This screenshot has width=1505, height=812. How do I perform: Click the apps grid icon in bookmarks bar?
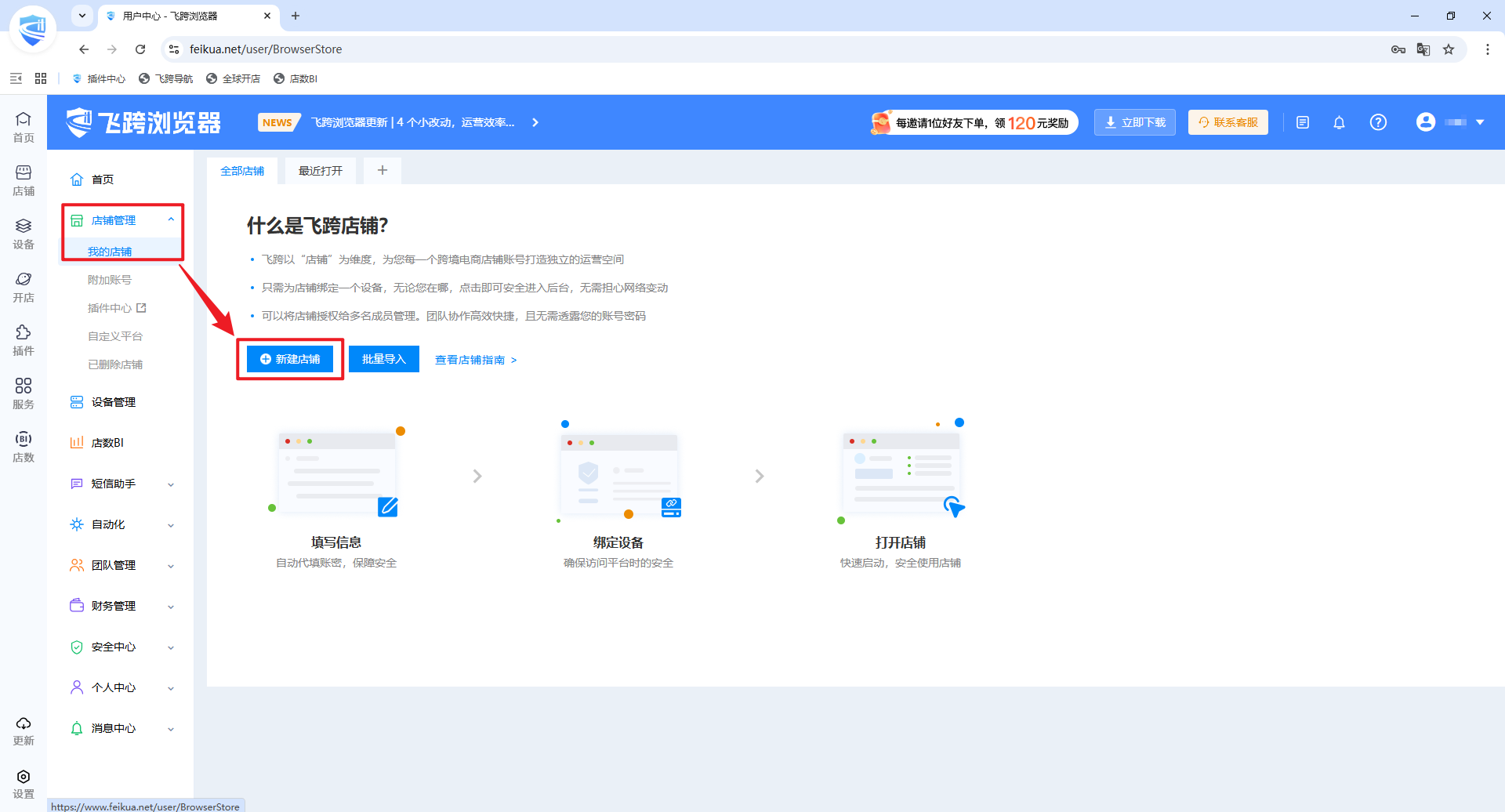[41, 78]
